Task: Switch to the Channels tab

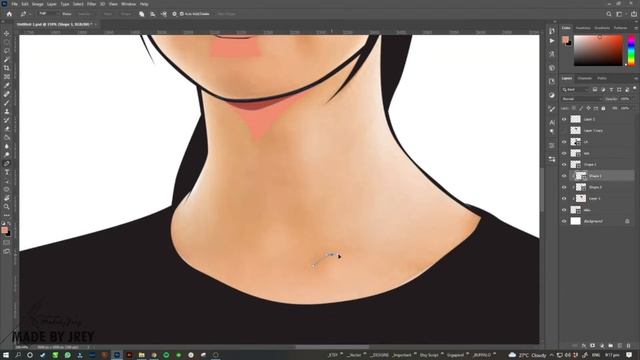Action: (x=584, y=78)
